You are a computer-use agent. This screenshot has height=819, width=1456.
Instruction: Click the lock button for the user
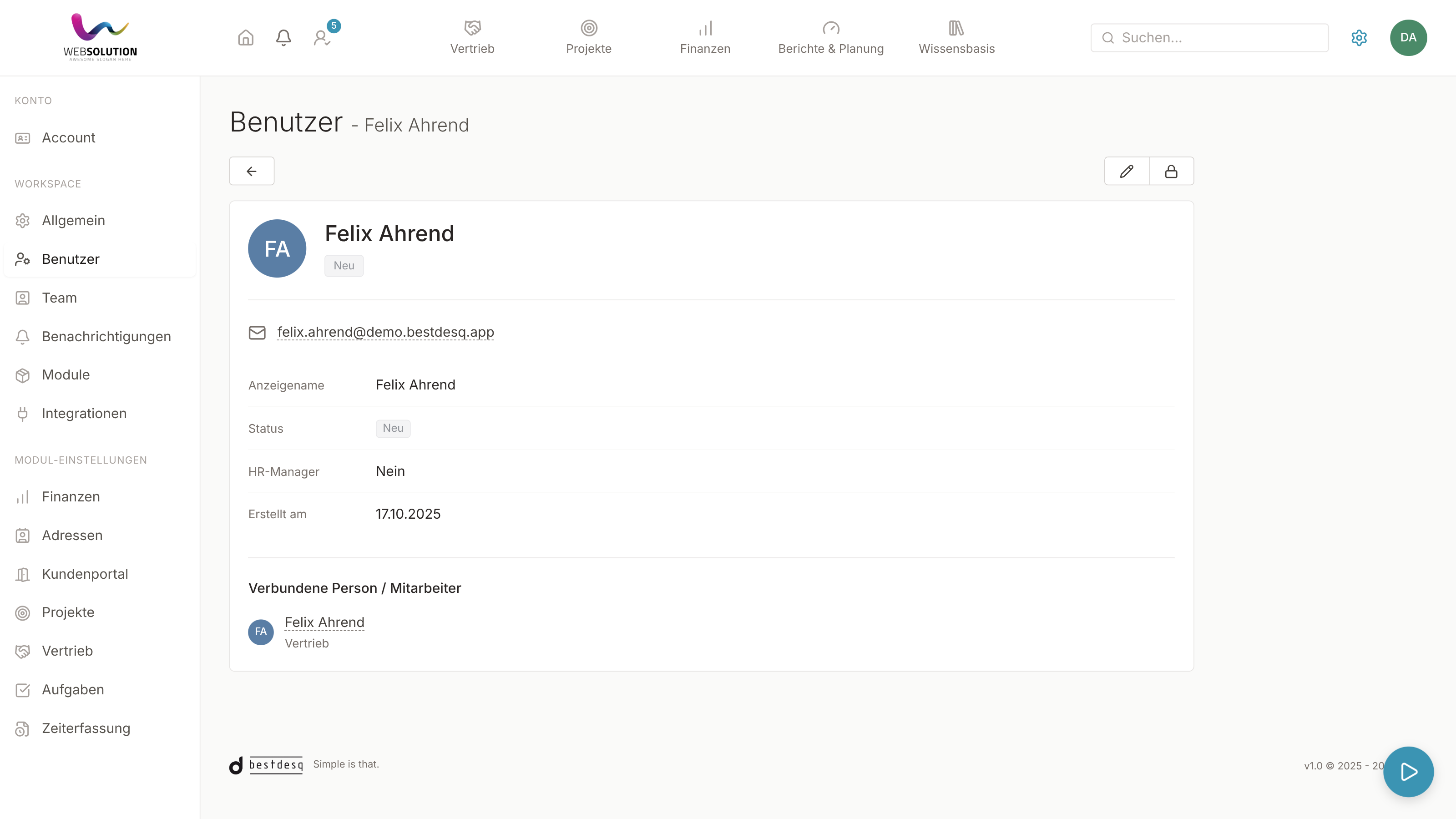tap(1171, 171)
